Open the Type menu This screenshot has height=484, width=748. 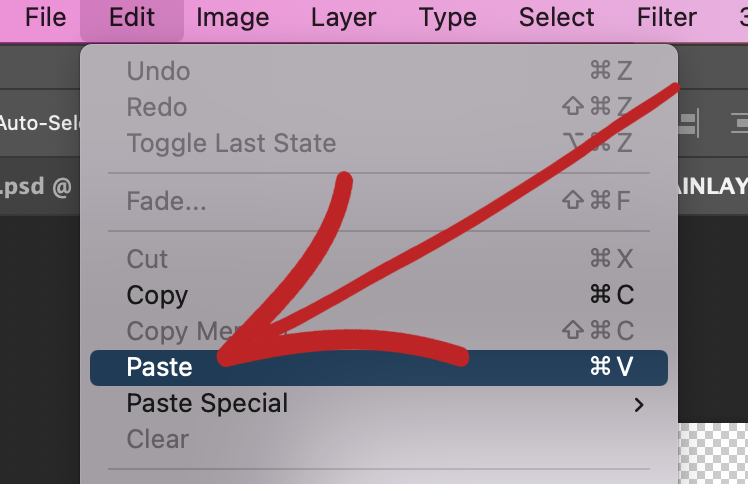447,18
